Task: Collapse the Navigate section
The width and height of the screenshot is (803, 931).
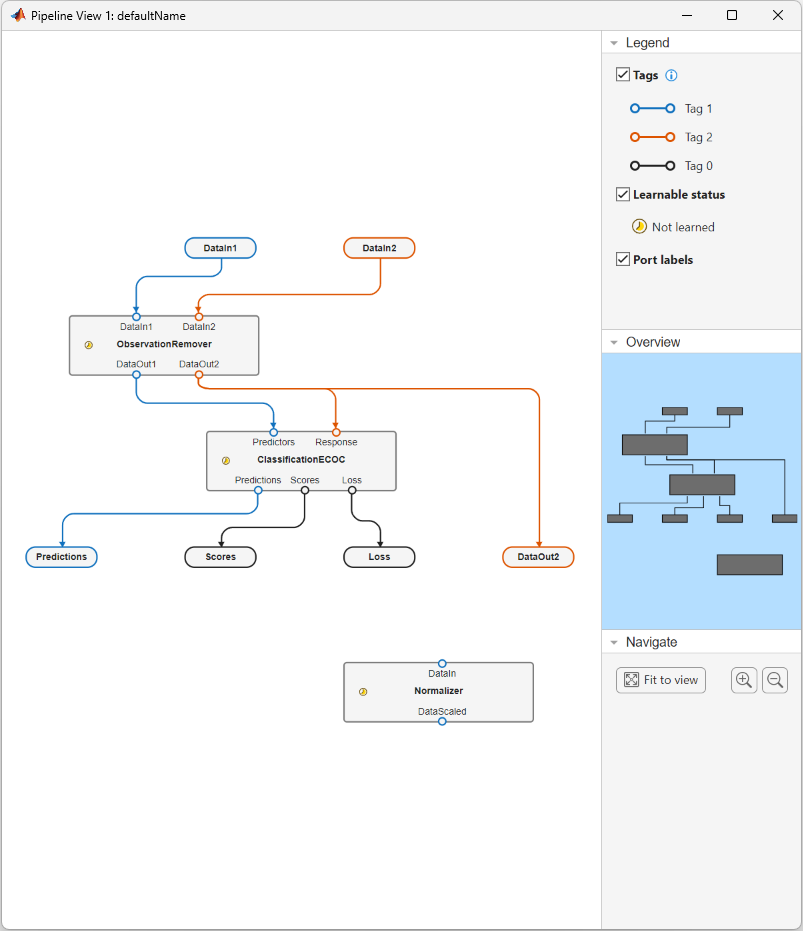Action: [613, 642]
